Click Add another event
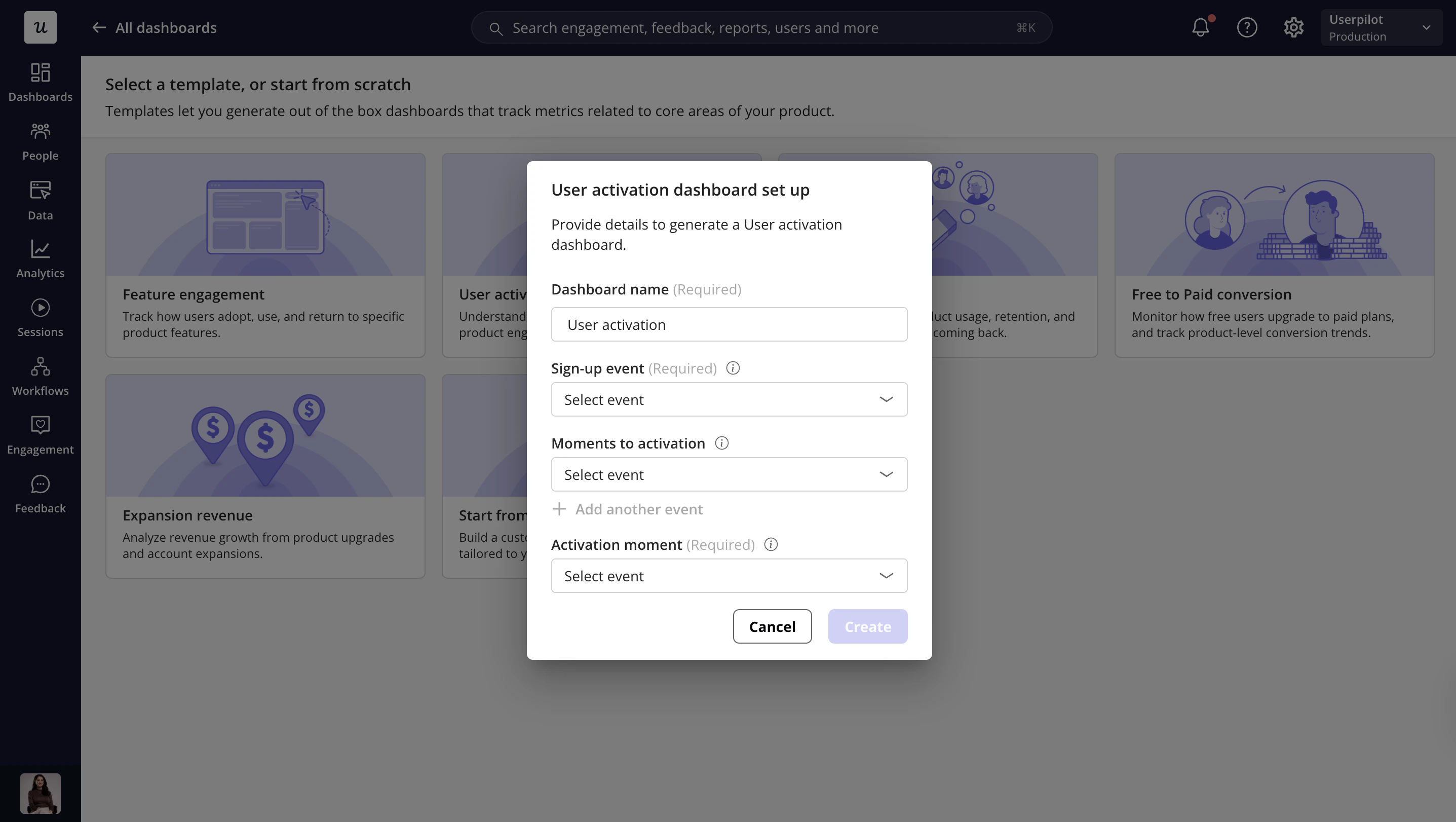1456x822 pixels. 627,509
